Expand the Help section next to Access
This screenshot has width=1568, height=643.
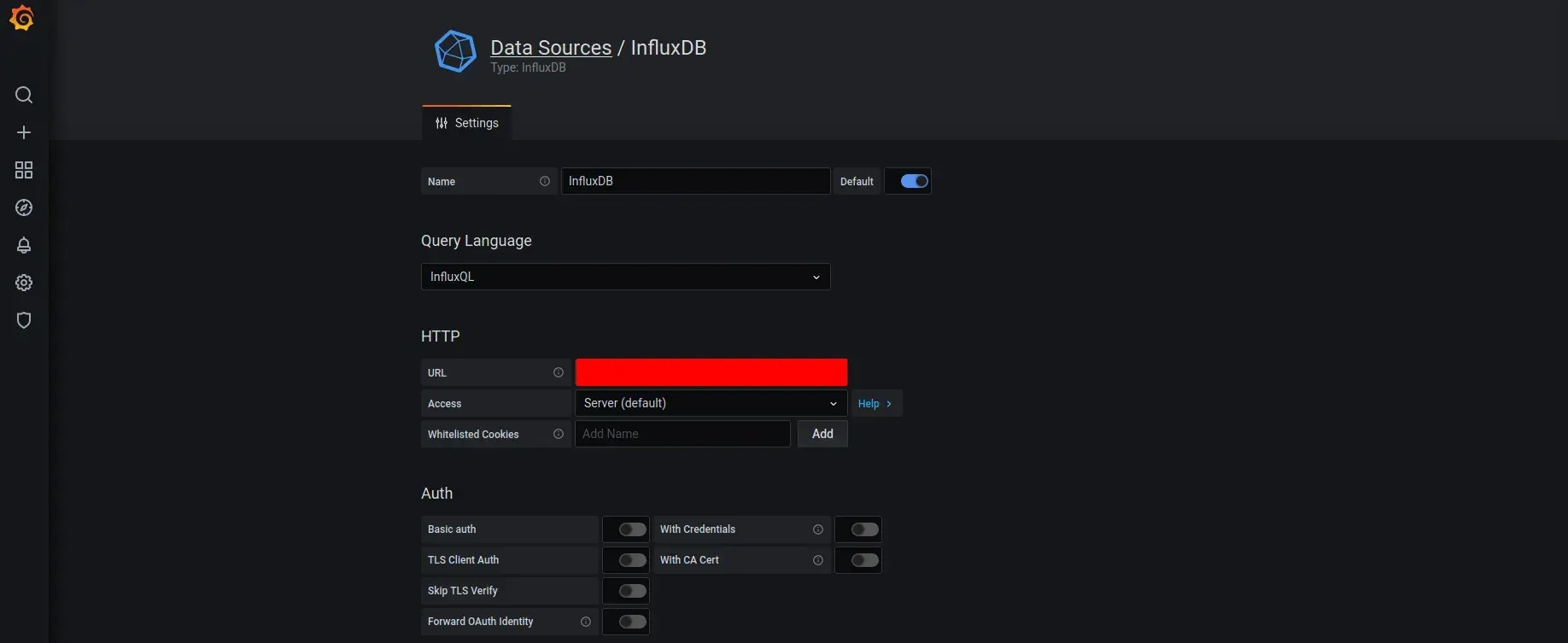click(x=875, y=403)
